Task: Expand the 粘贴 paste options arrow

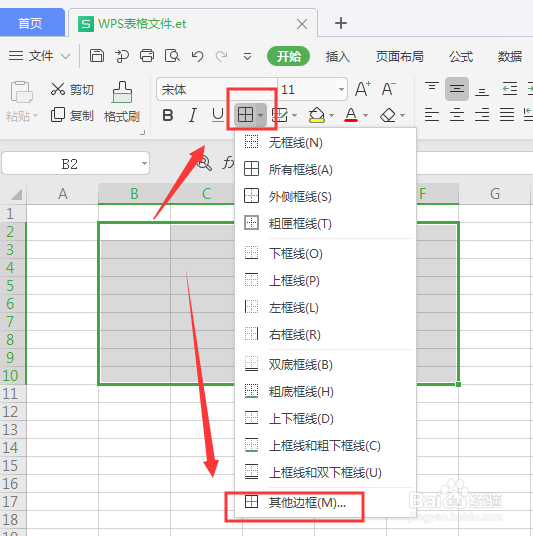Action: click(x=35, y=116)
